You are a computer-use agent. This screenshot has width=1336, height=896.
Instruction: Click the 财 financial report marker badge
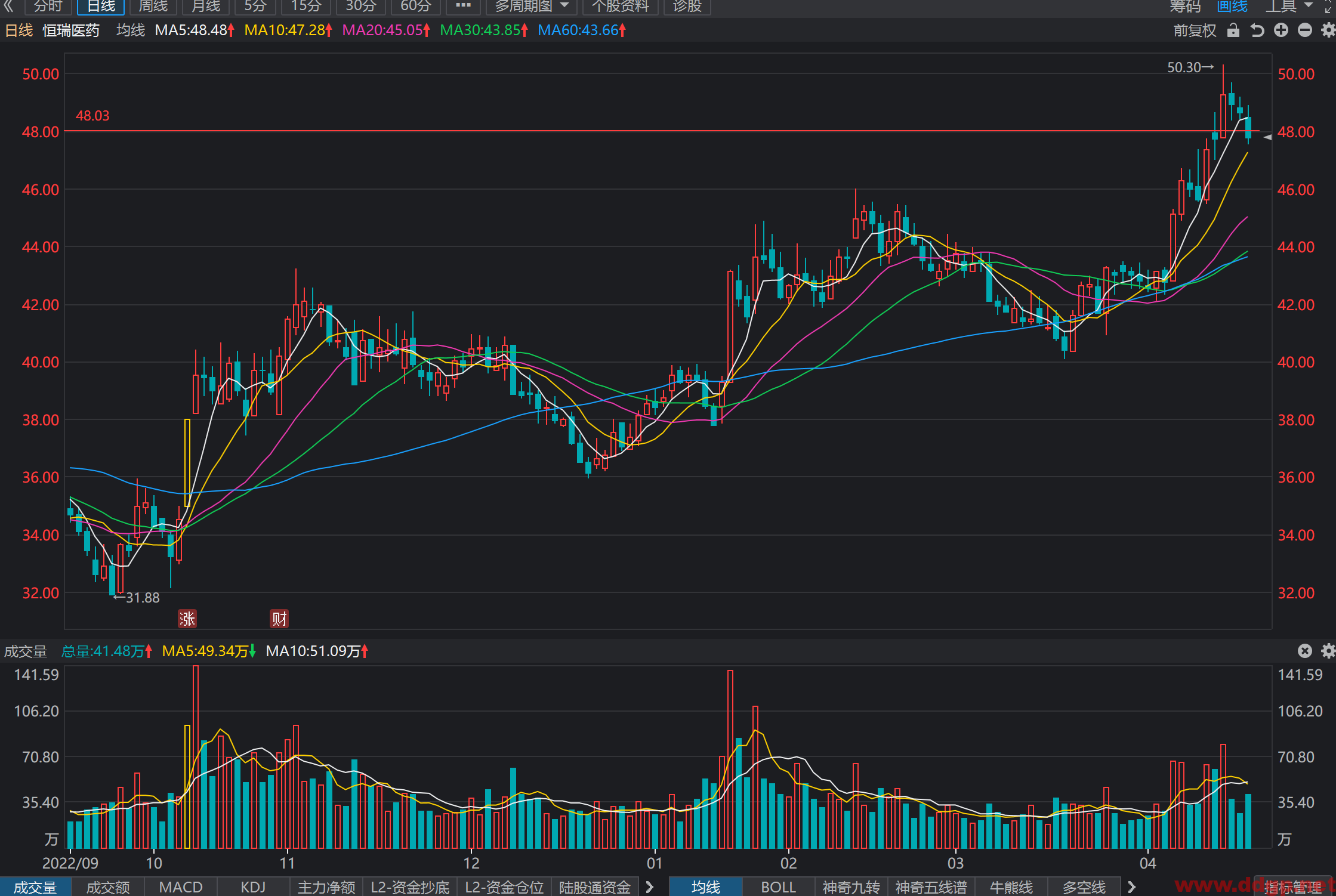[x=279, y=619]
